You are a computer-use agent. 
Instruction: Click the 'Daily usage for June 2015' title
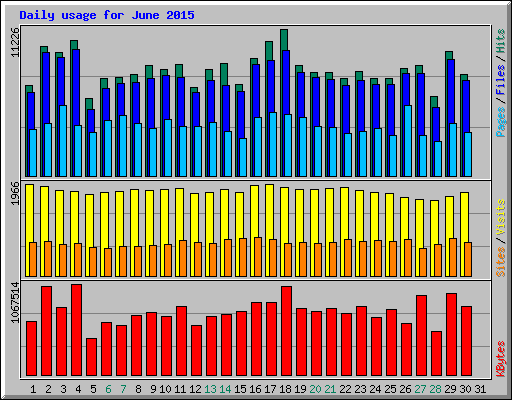coord(107,15)
